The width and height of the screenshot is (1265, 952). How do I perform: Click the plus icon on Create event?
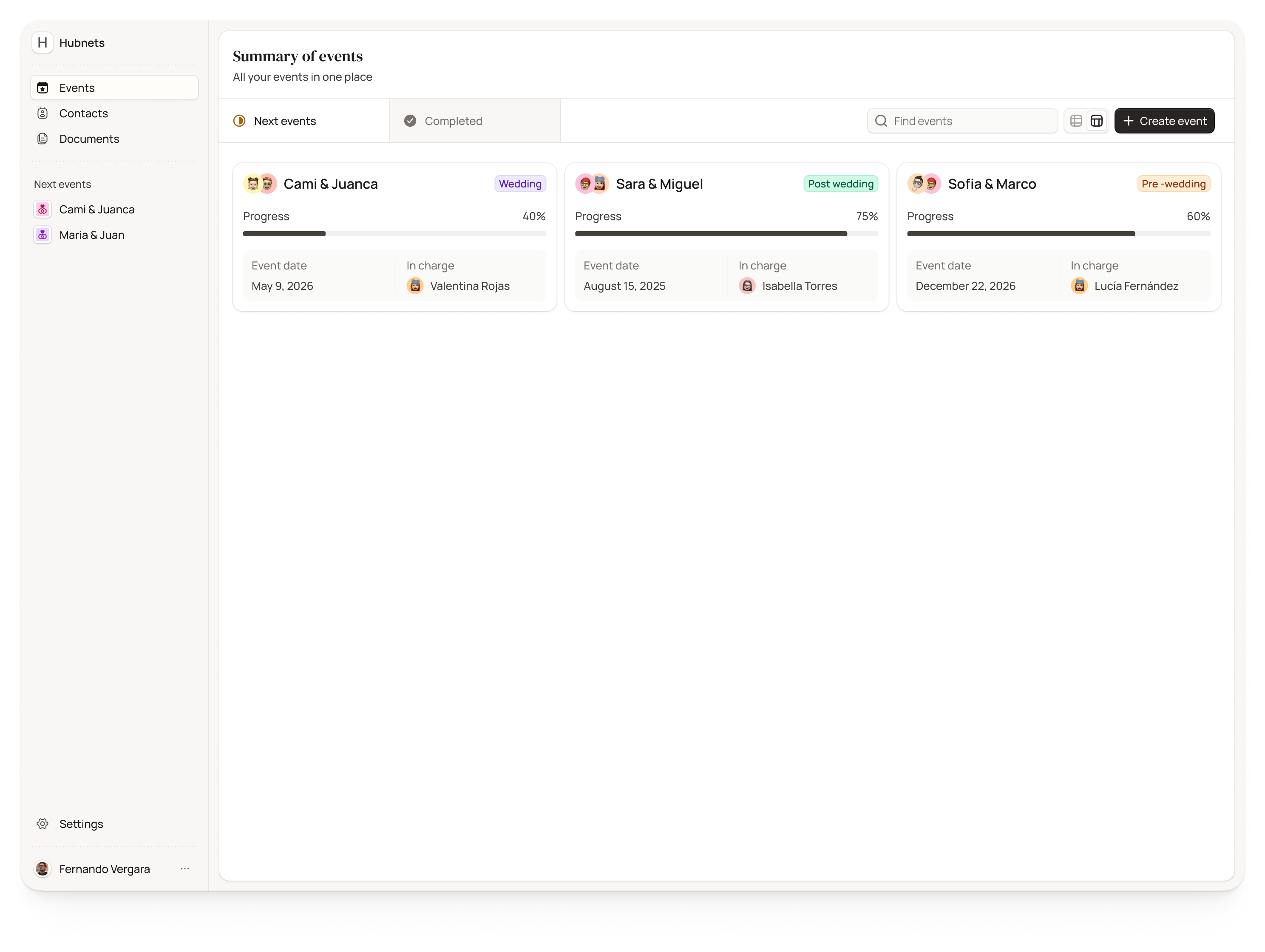[1128, 121]
